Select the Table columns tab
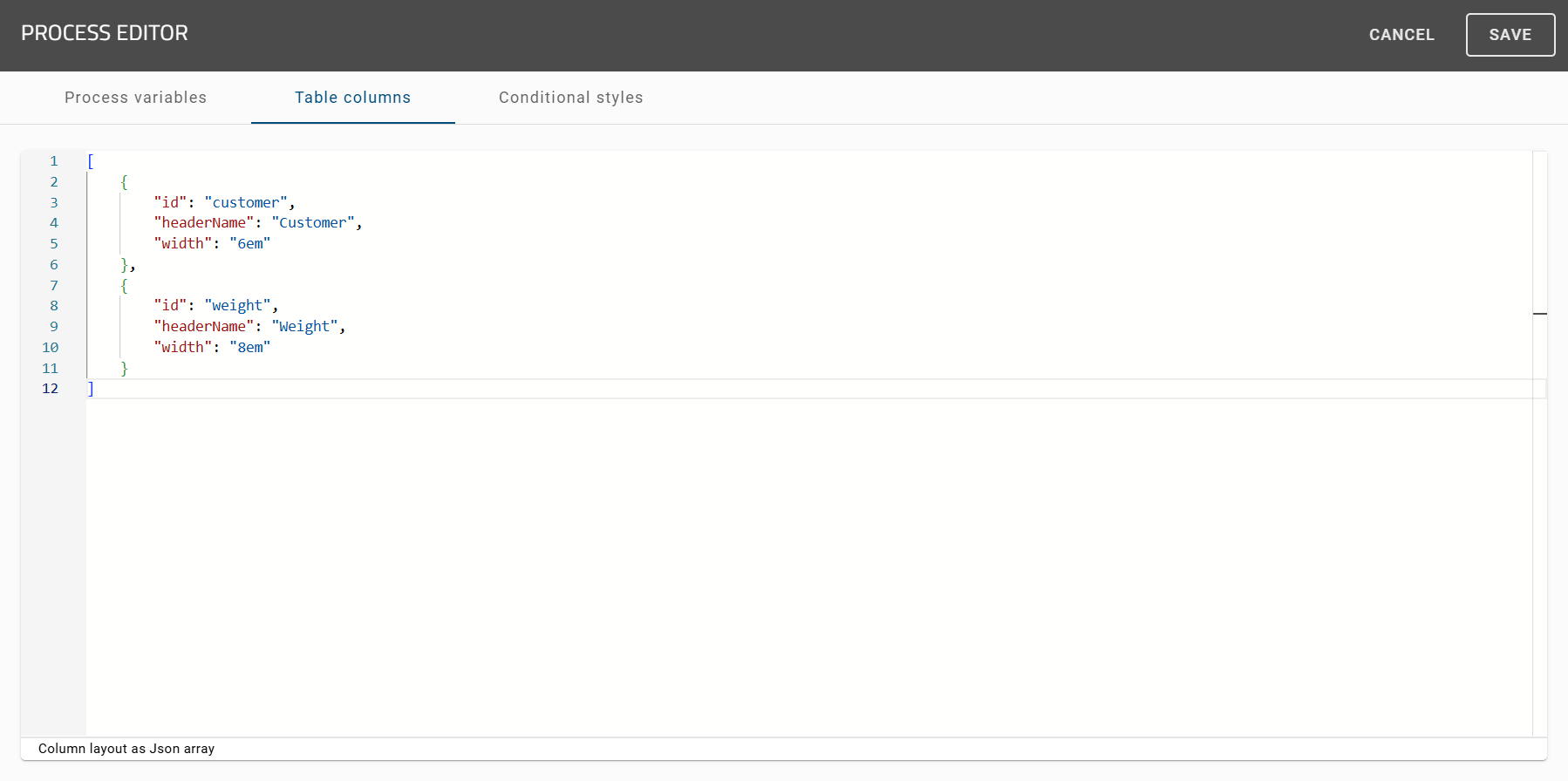The image size is (1568, 781). 352,98
